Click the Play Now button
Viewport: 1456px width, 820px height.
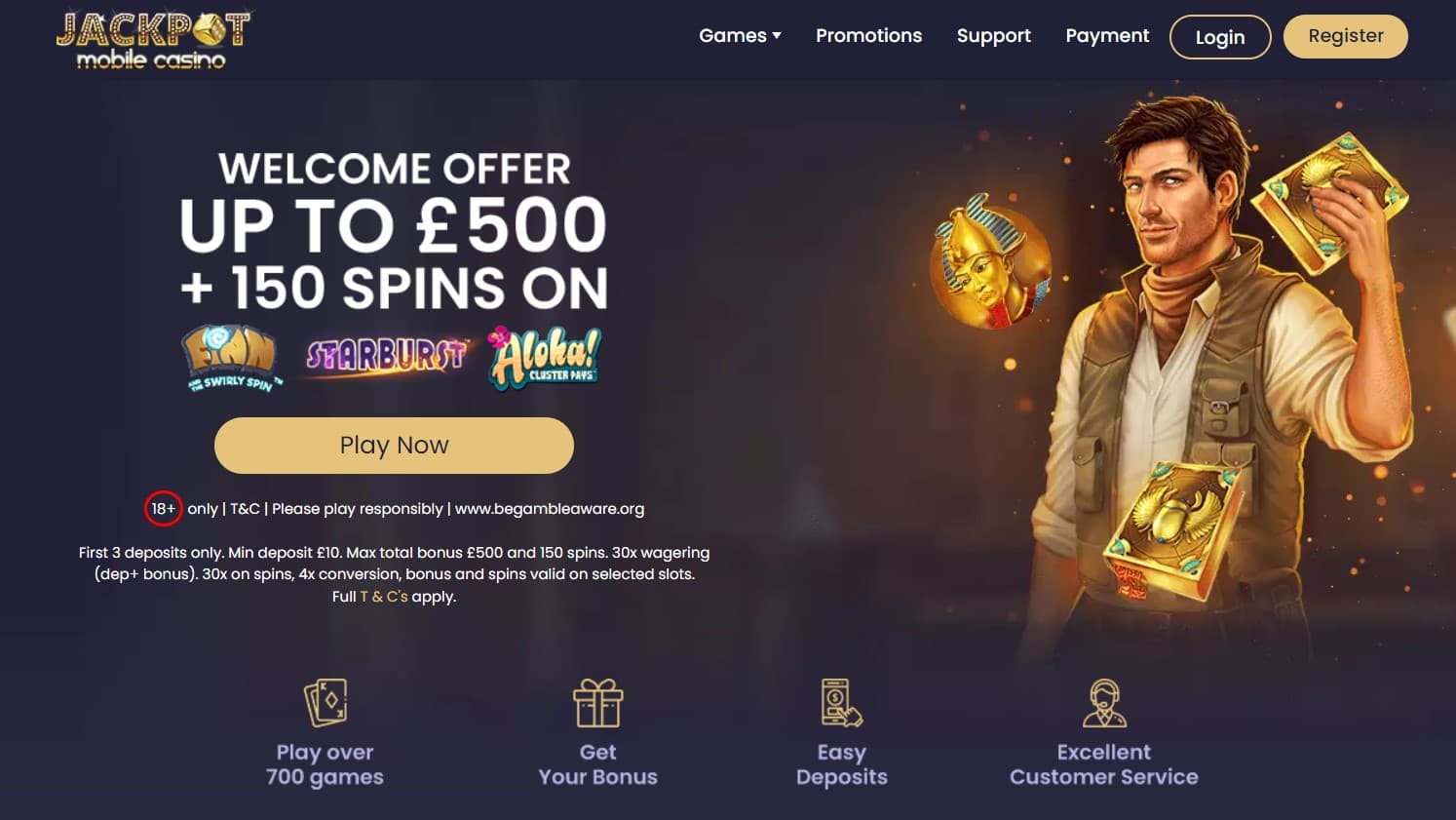click(x=394, y=446)
